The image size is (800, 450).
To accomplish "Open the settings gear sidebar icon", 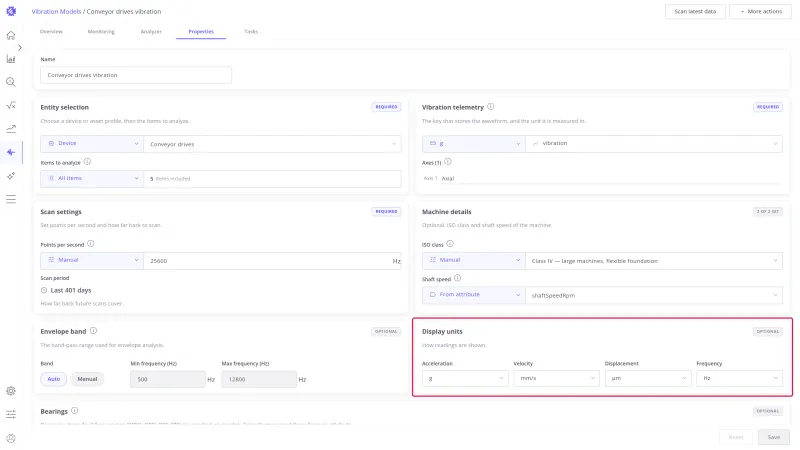I will coord(11,391).
